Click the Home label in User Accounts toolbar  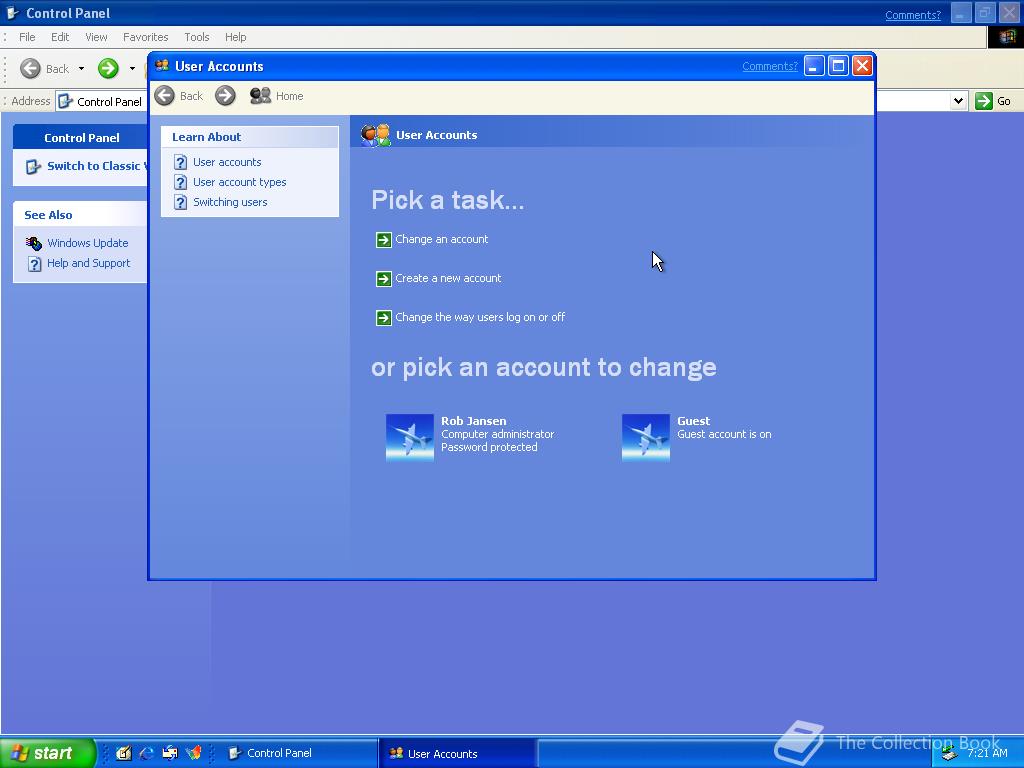(x=289, y=96)
